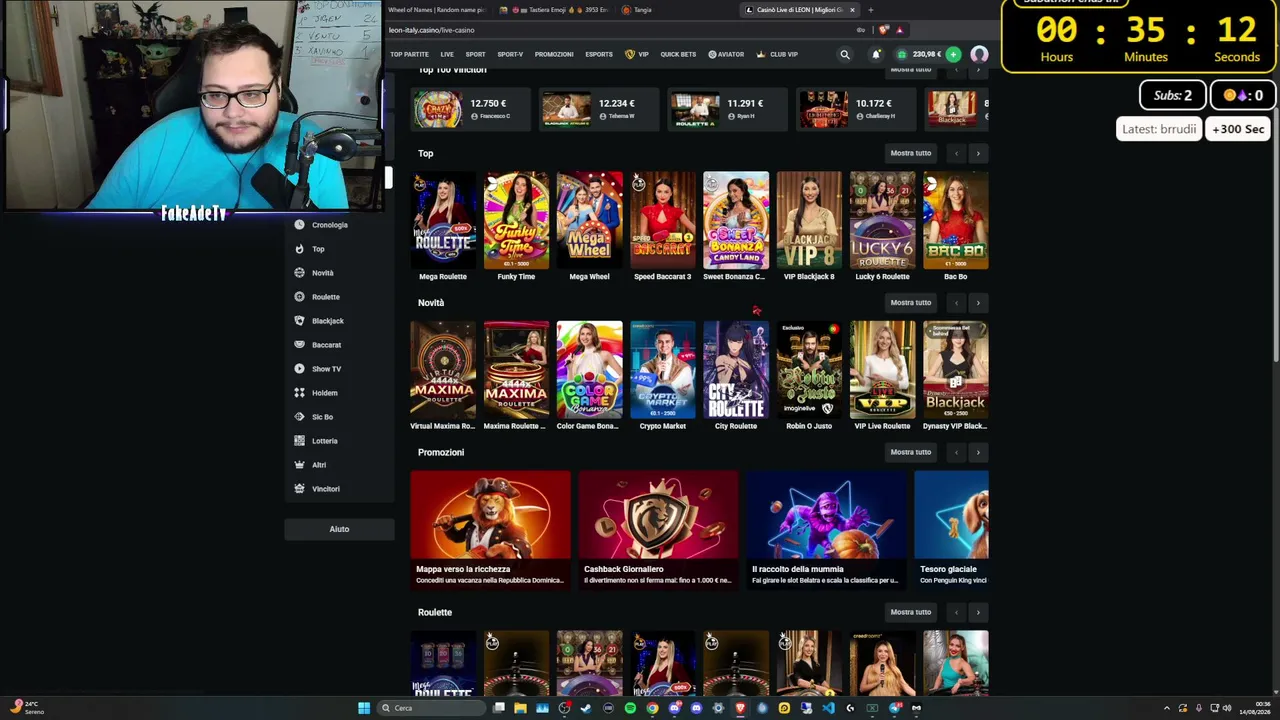Open the SPORT menu item

coord(475,54)
